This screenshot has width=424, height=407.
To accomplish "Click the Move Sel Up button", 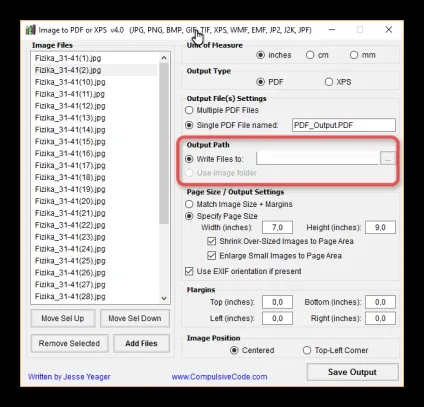I will [63, 318].
